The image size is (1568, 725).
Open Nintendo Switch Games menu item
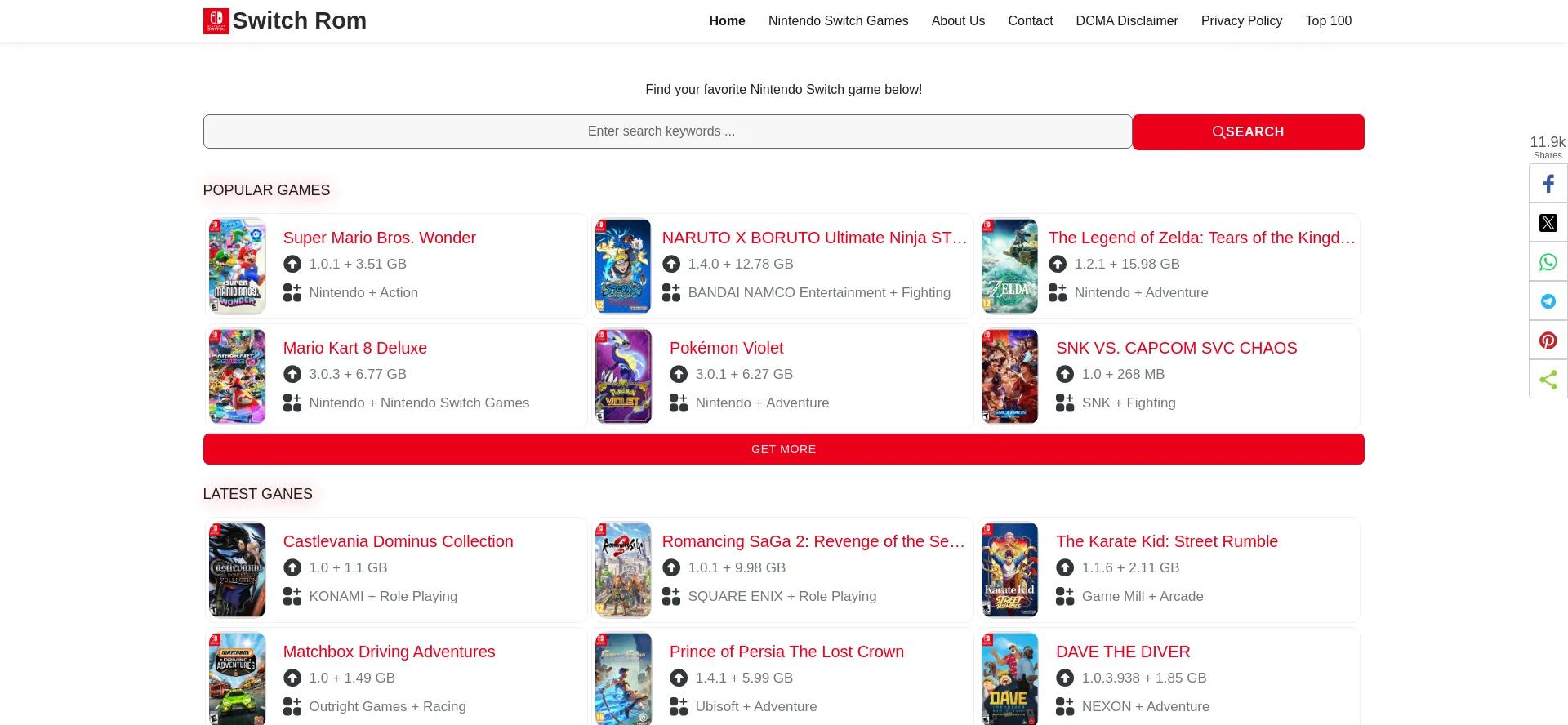(x=838, y=21)
